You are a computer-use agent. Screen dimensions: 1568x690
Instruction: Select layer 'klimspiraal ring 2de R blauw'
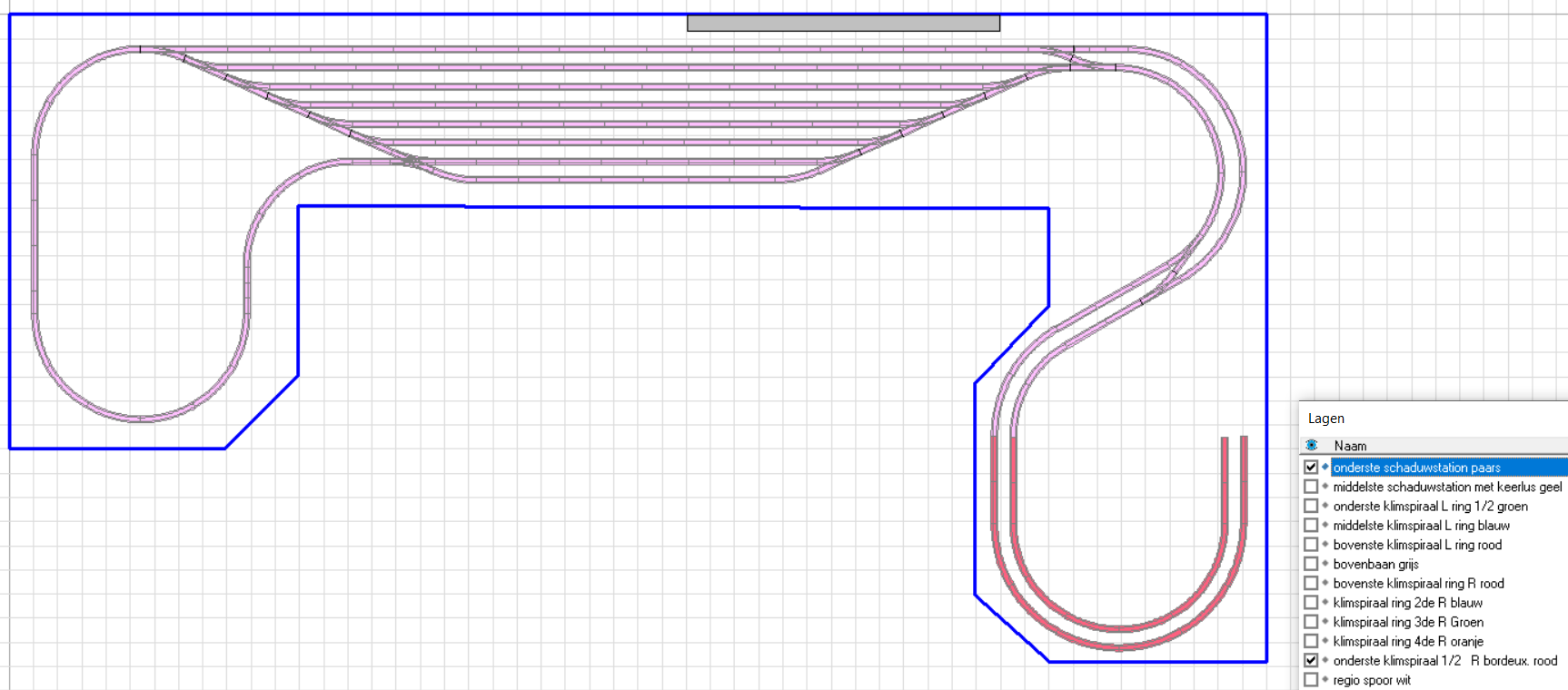coord(1407,603)
